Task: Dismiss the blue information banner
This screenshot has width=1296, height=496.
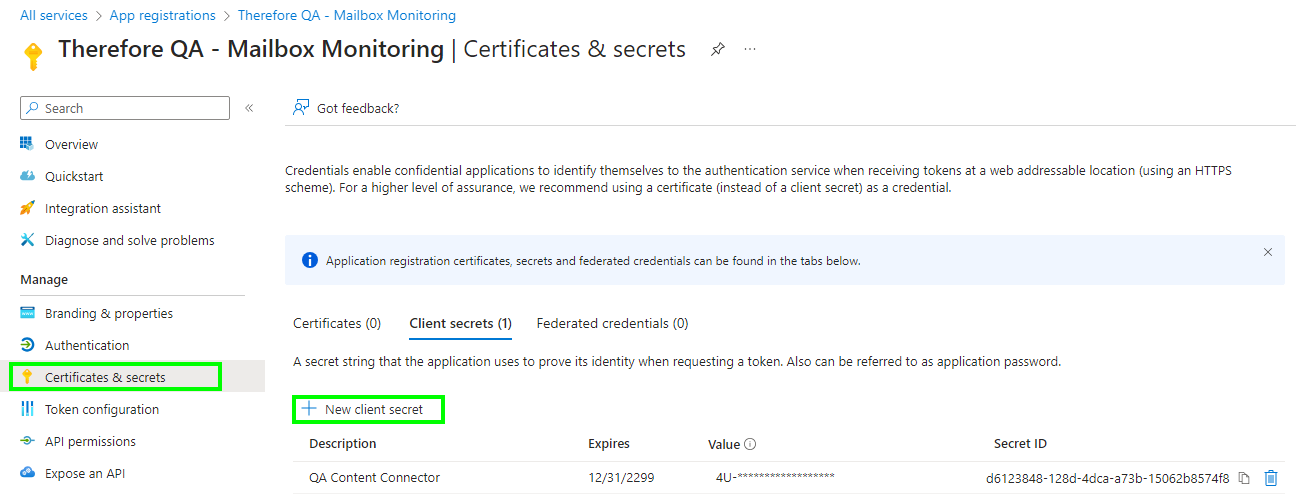Action: 1268,252
